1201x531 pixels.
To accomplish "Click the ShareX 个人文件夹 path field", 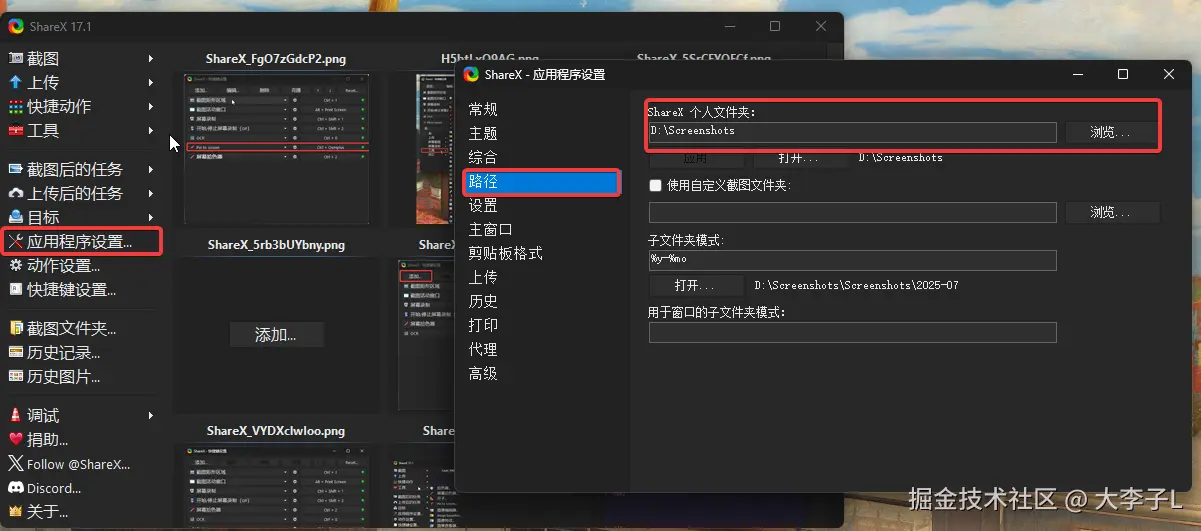I will [852, 131].
